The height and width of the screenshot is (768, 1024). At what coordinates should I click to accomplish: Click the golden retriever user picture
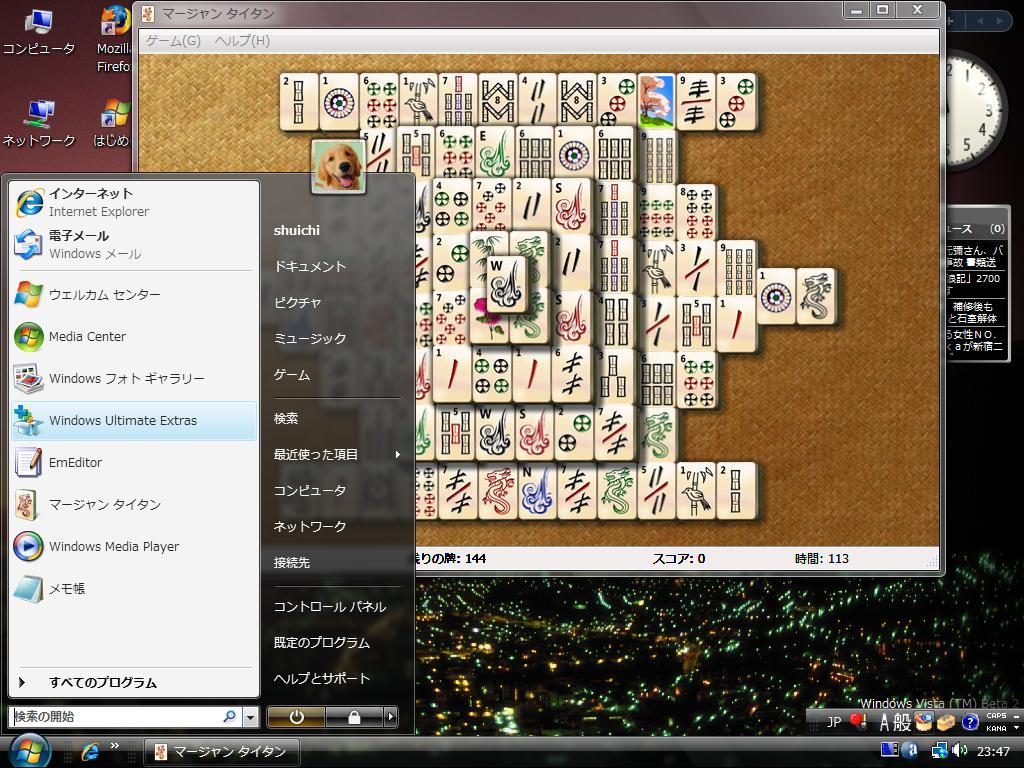click(338, 167)
